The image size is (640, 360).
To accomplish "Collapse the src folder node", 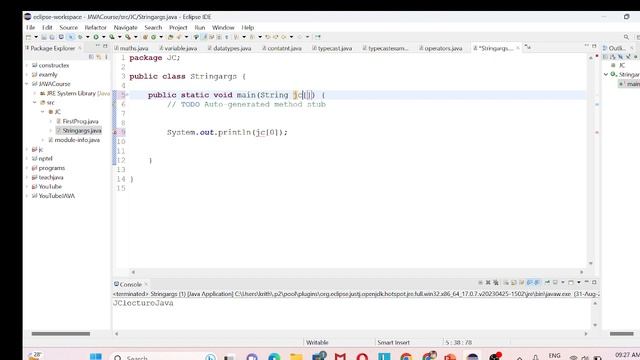I will pos(35,102).
